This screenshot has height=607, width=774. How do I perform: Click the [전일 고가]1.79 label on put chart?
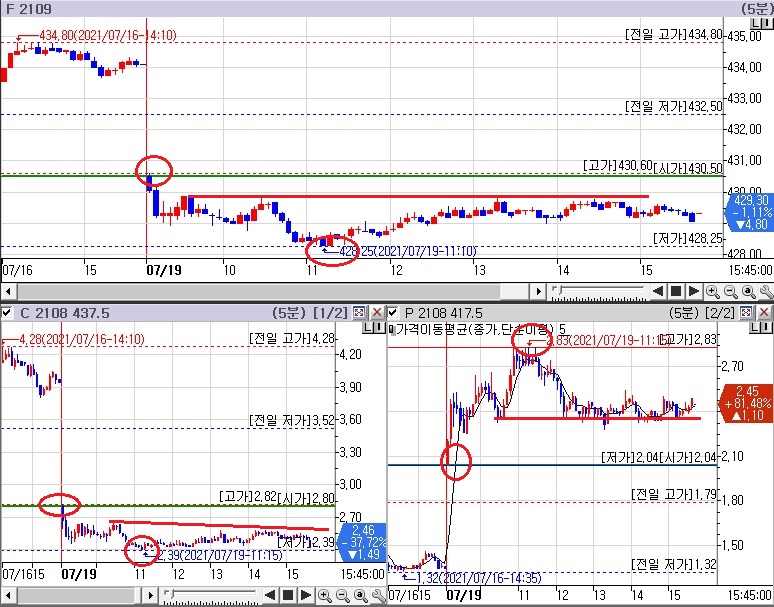click(674, 494)
